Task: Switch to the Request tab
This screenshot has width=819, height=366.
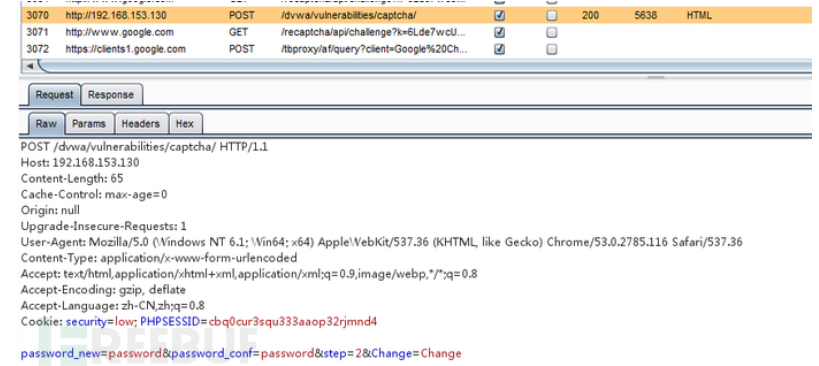Action: [x=54, y=95]
